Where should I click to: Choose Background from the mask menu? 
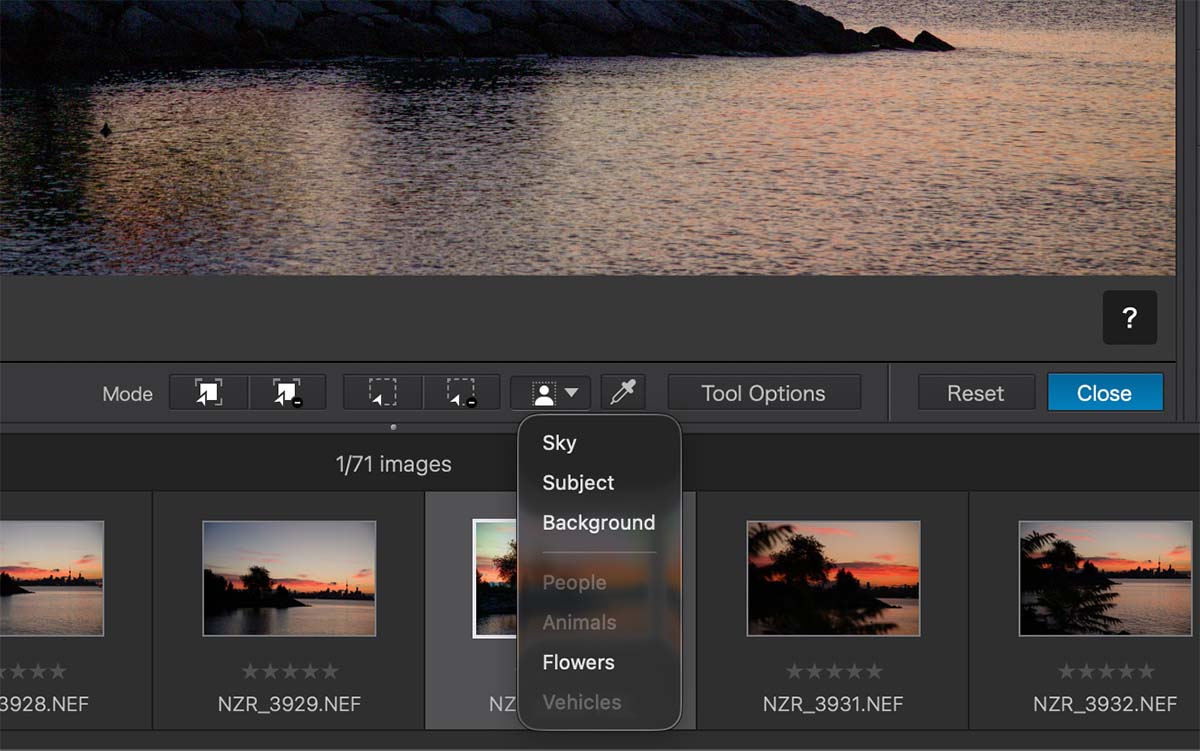(x=599, y=523)
